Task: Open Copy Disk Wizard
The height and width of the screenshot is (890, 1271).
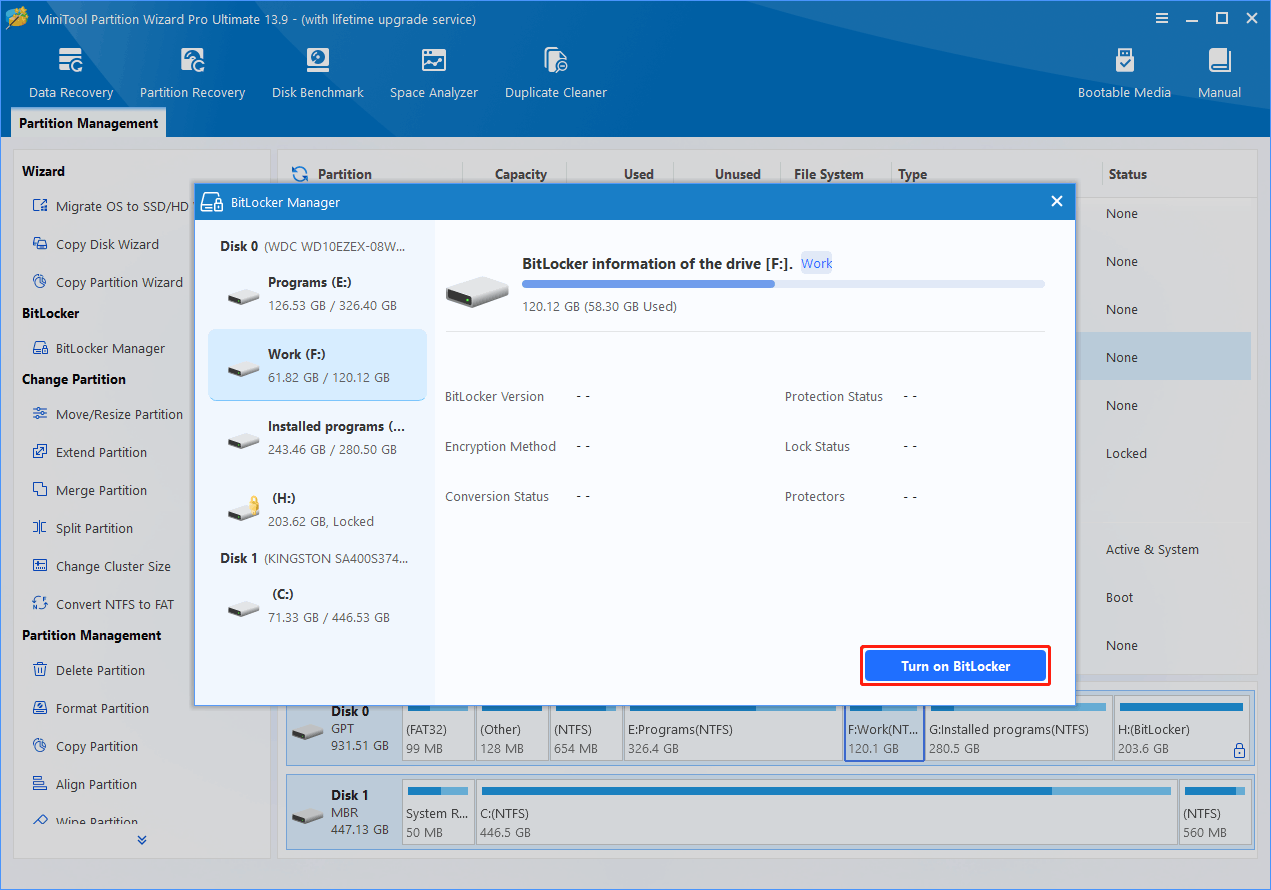Action: point(95,244)
